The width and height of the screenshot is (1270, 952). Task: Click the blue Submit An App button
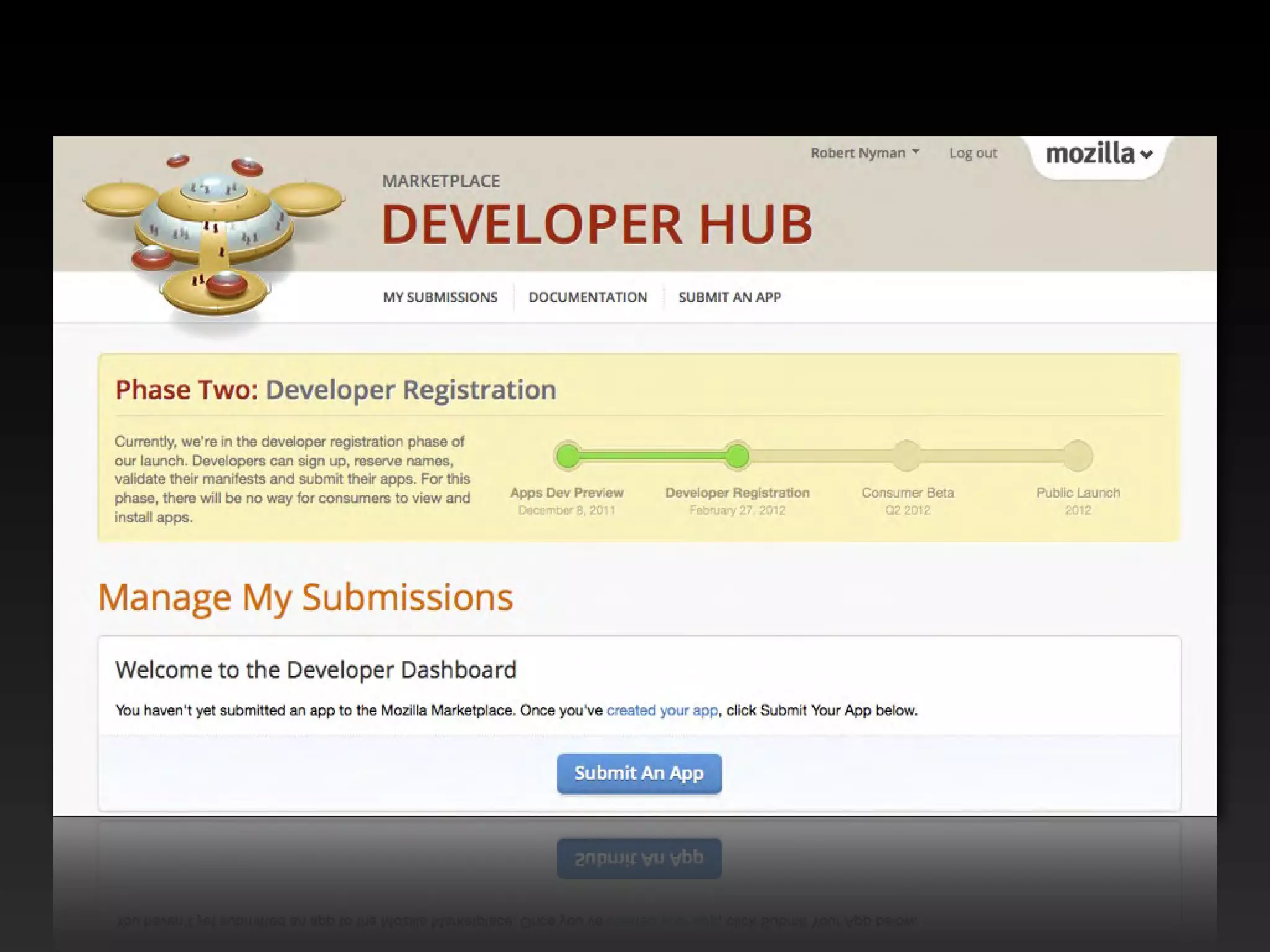[639, 773]
